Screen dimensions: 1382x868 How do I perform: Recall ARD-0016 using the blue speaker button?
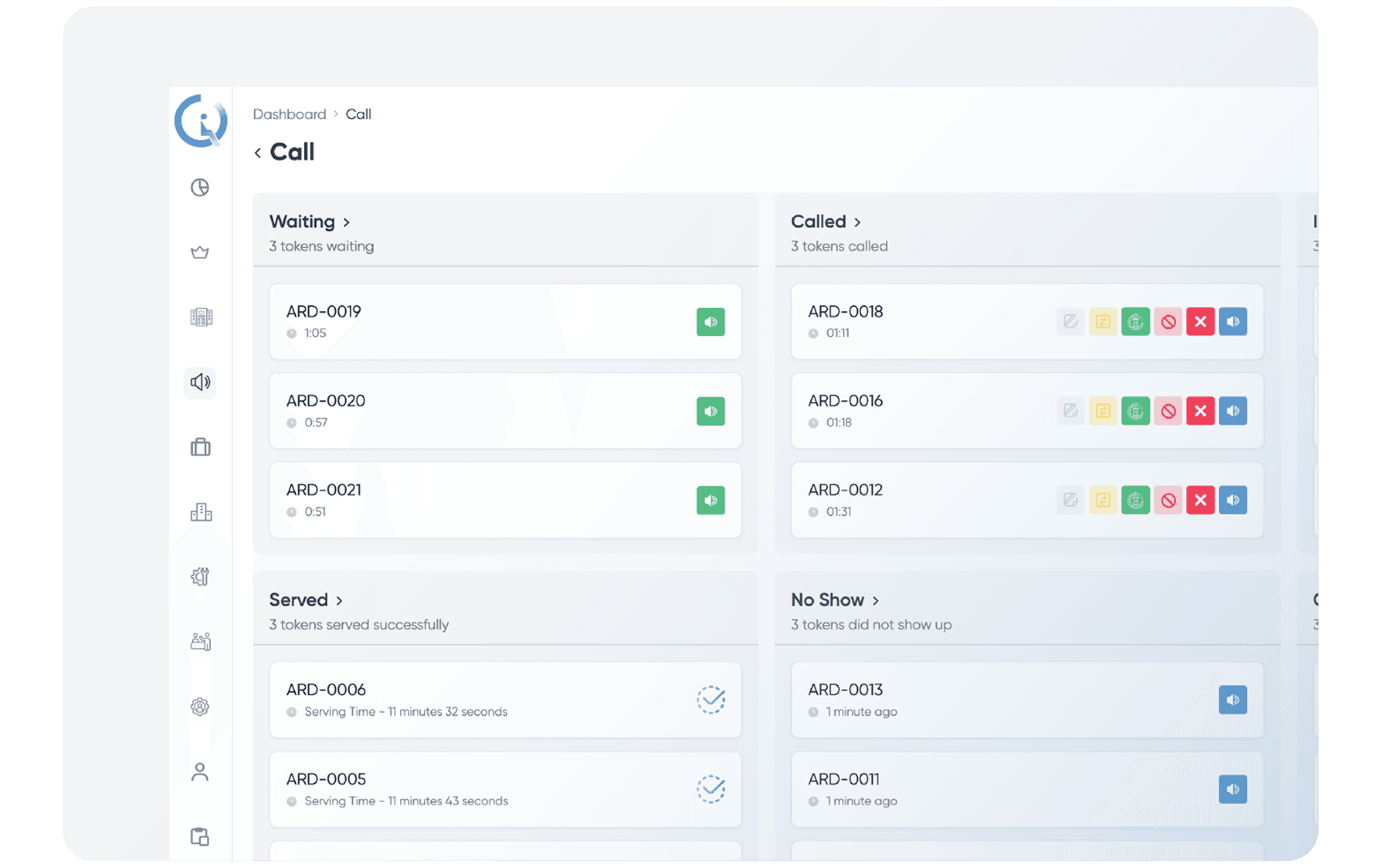point(1232,411)
